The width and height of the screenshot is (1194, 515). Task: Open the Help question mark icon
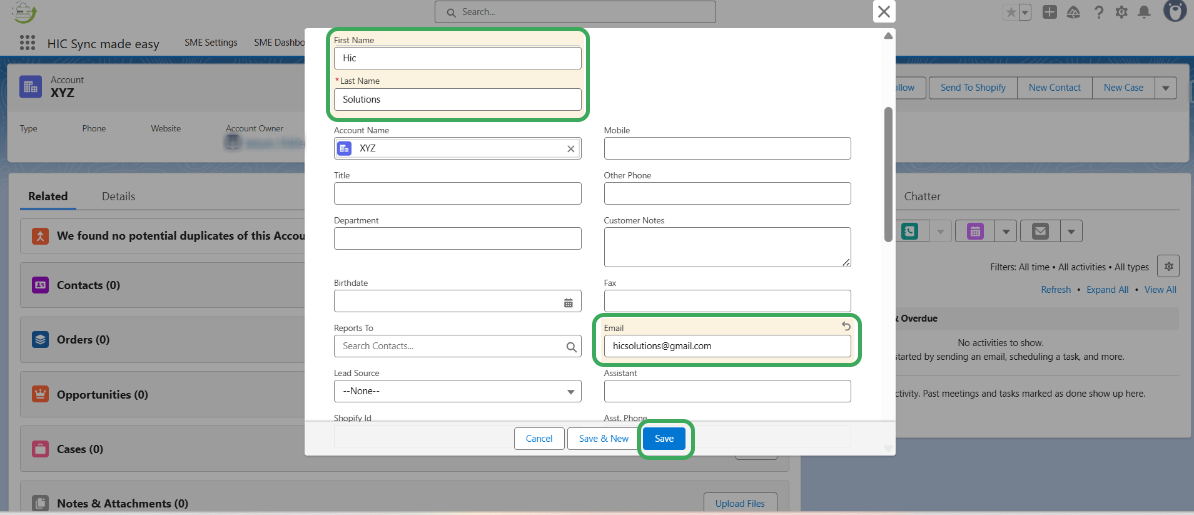[x=1098, y=12]
